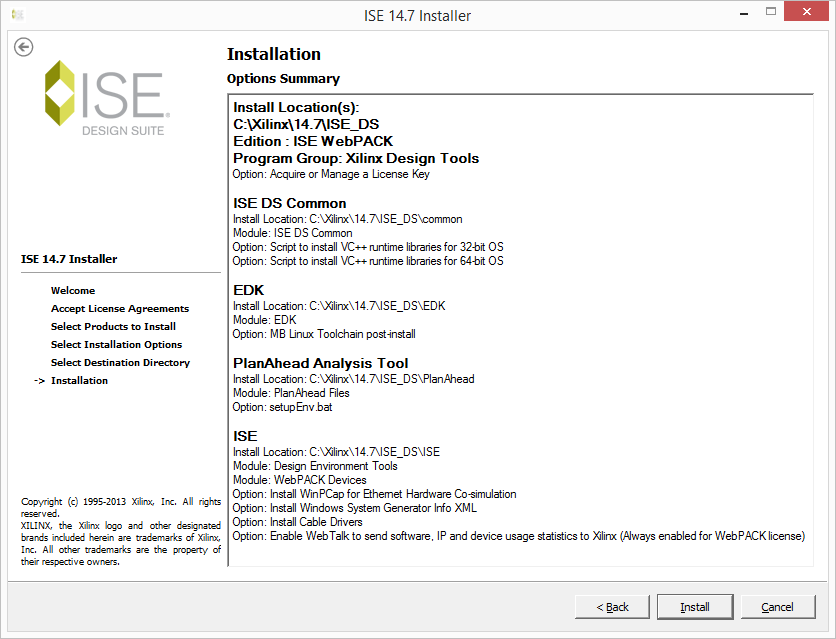Click the ISE_DS\common install location line

point(348,219)
